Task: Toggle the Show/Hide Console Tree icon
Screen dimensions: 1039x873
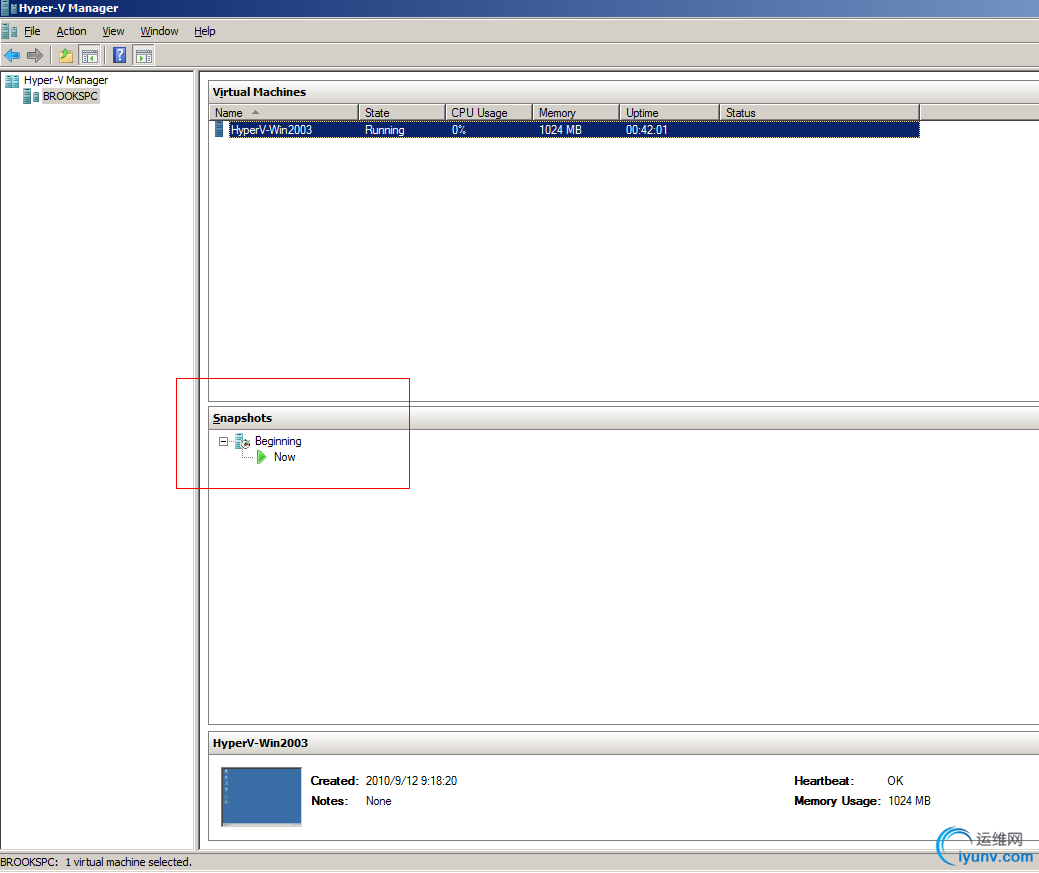Action: (x=89, y=56)
